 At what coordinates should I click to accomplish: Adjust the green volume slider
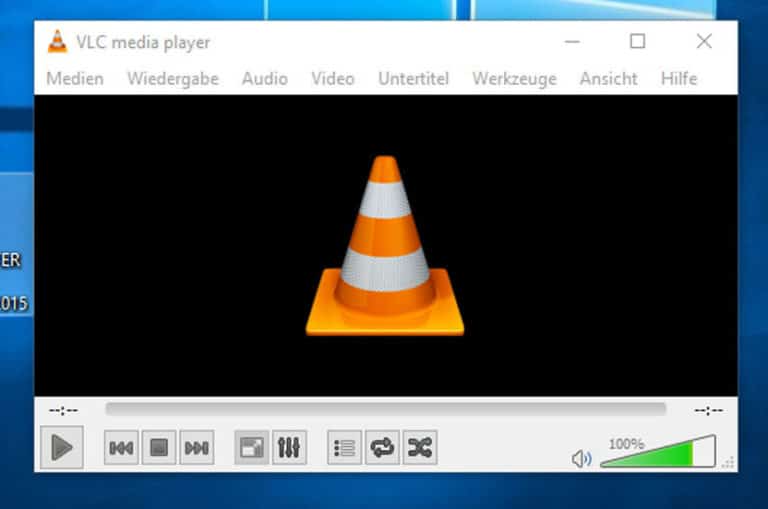coord(658,451)
